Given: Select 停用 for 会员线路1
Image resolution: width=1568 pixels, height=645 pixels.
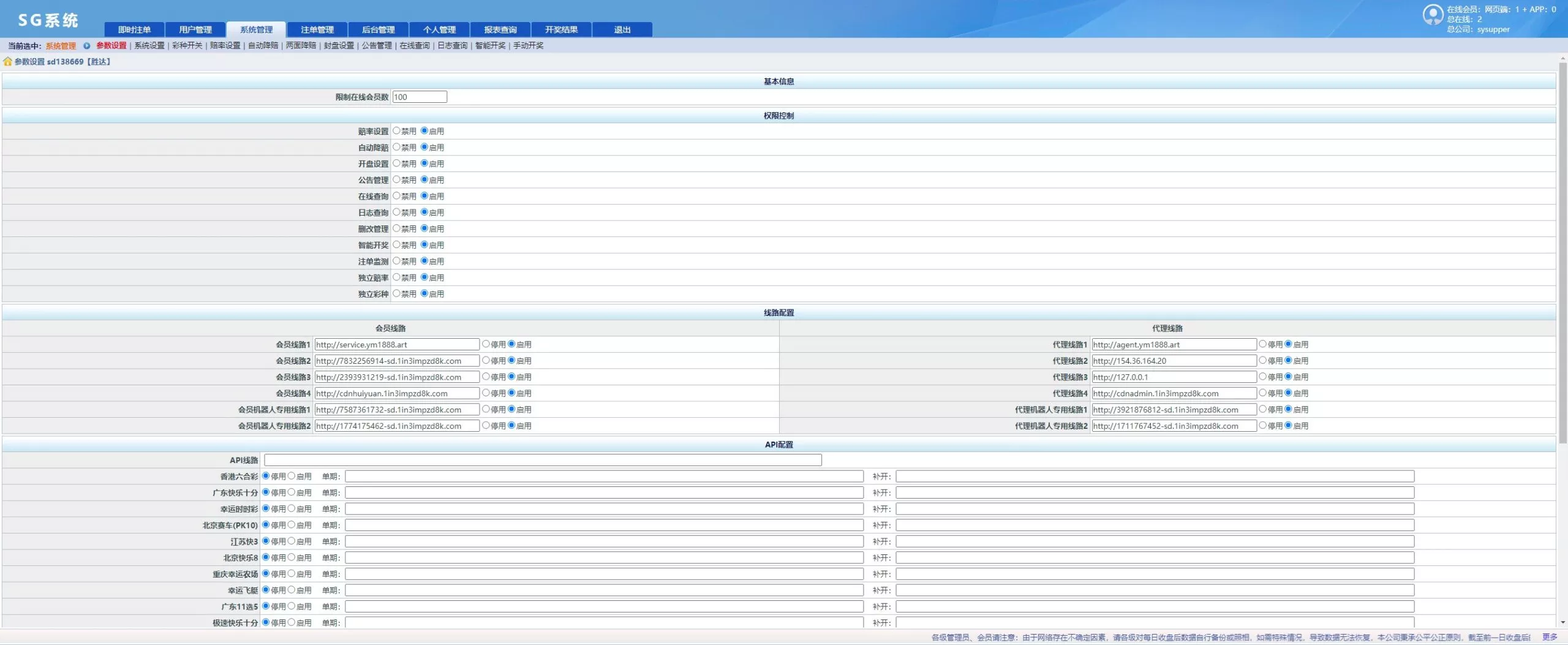Looking at the screenshot, I should (x=486, y=344).
